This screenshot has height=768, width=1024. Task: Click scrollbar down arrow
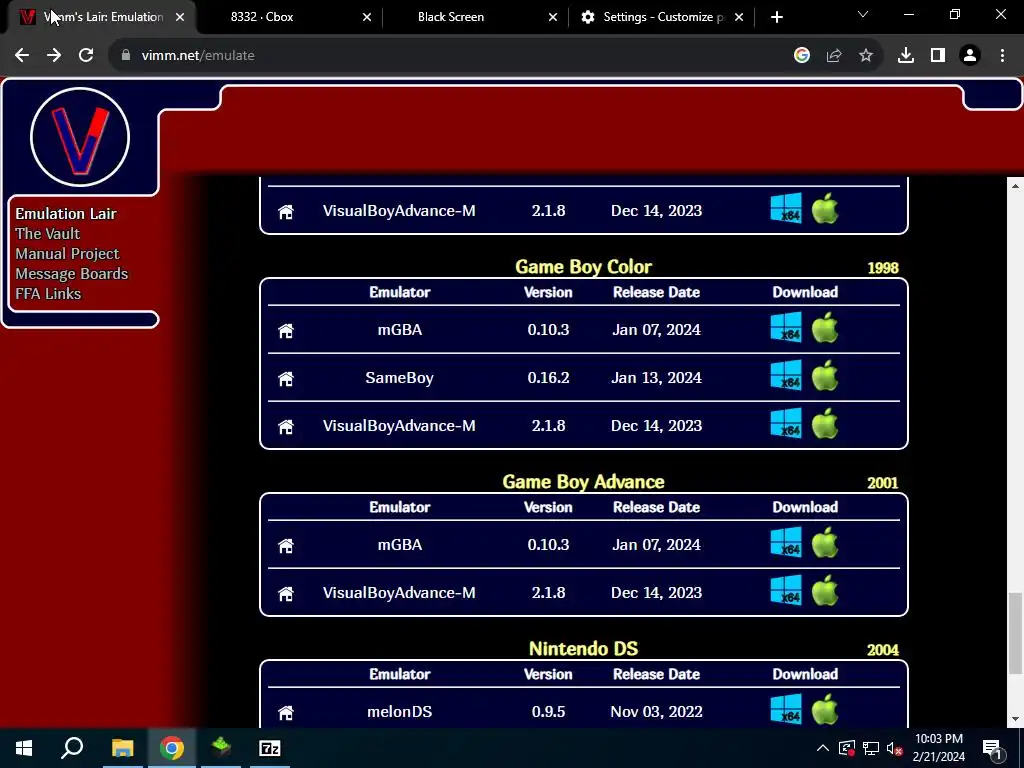tap(1015, 719)
